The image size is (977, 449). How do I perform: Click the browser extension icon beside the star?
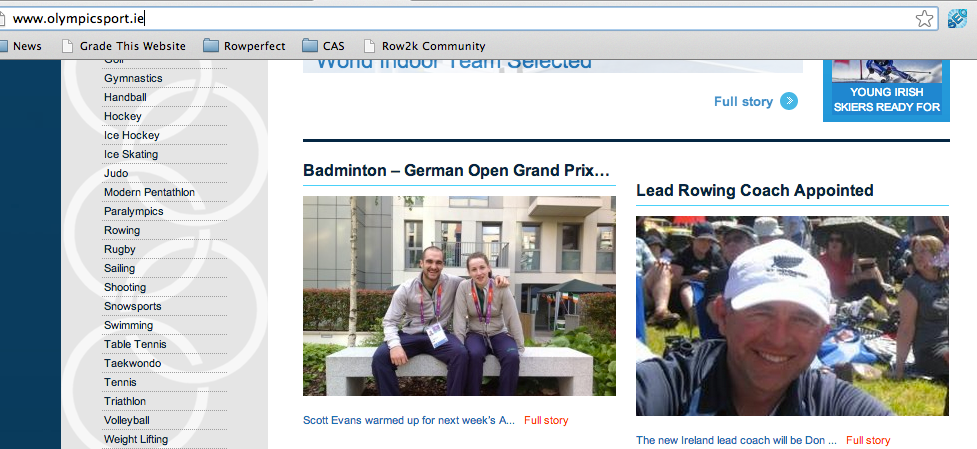point(959,18)
